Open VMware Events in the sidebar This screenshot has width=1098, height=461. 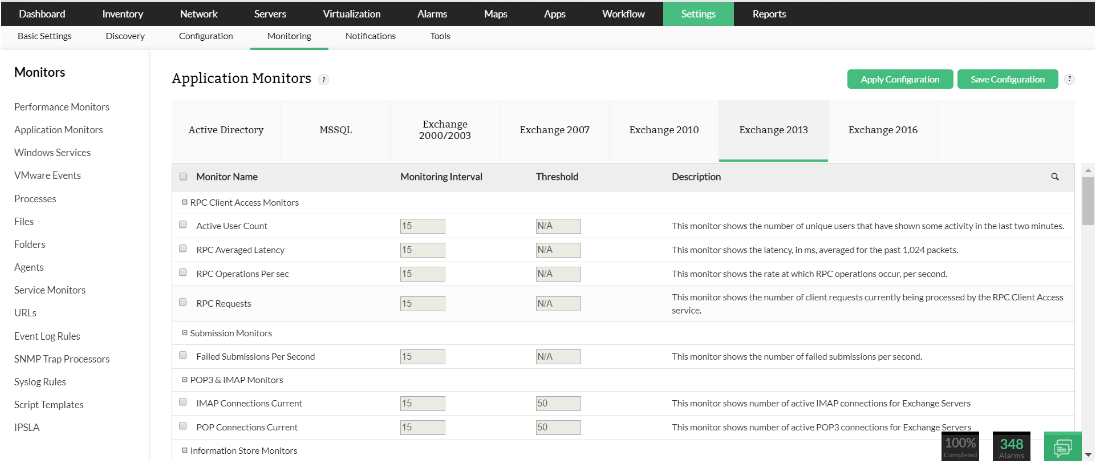coord(47,176)
